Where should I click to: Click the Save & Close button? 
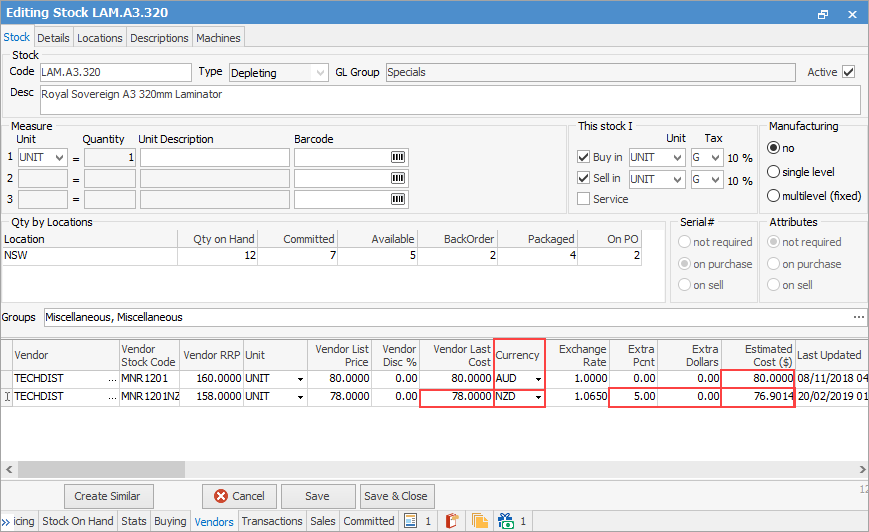point(396,496)
